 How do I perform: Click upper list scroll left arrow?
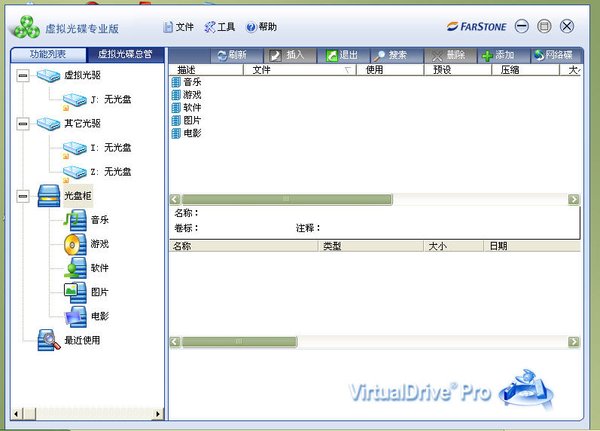pyautogui.click(x=175, y=199)
